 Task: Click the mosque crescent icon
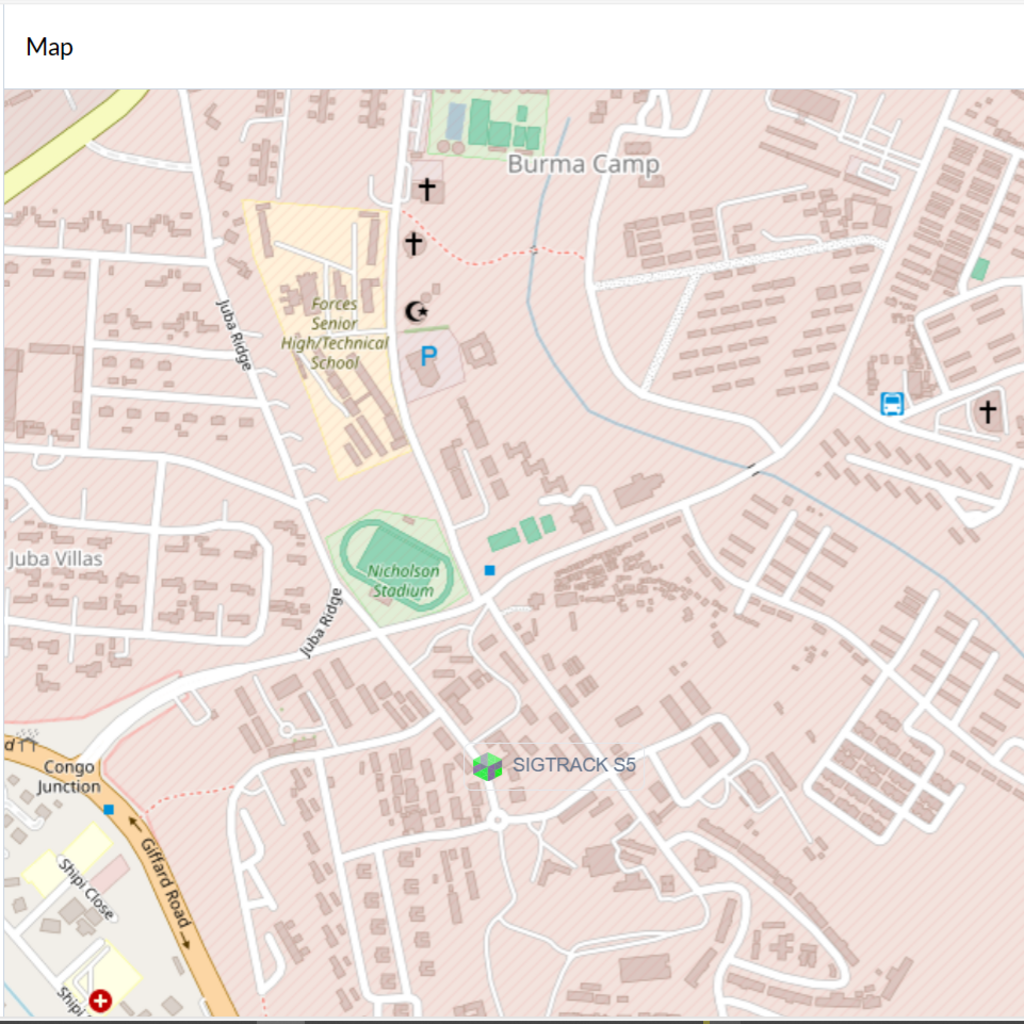click(x=415, y=312)
